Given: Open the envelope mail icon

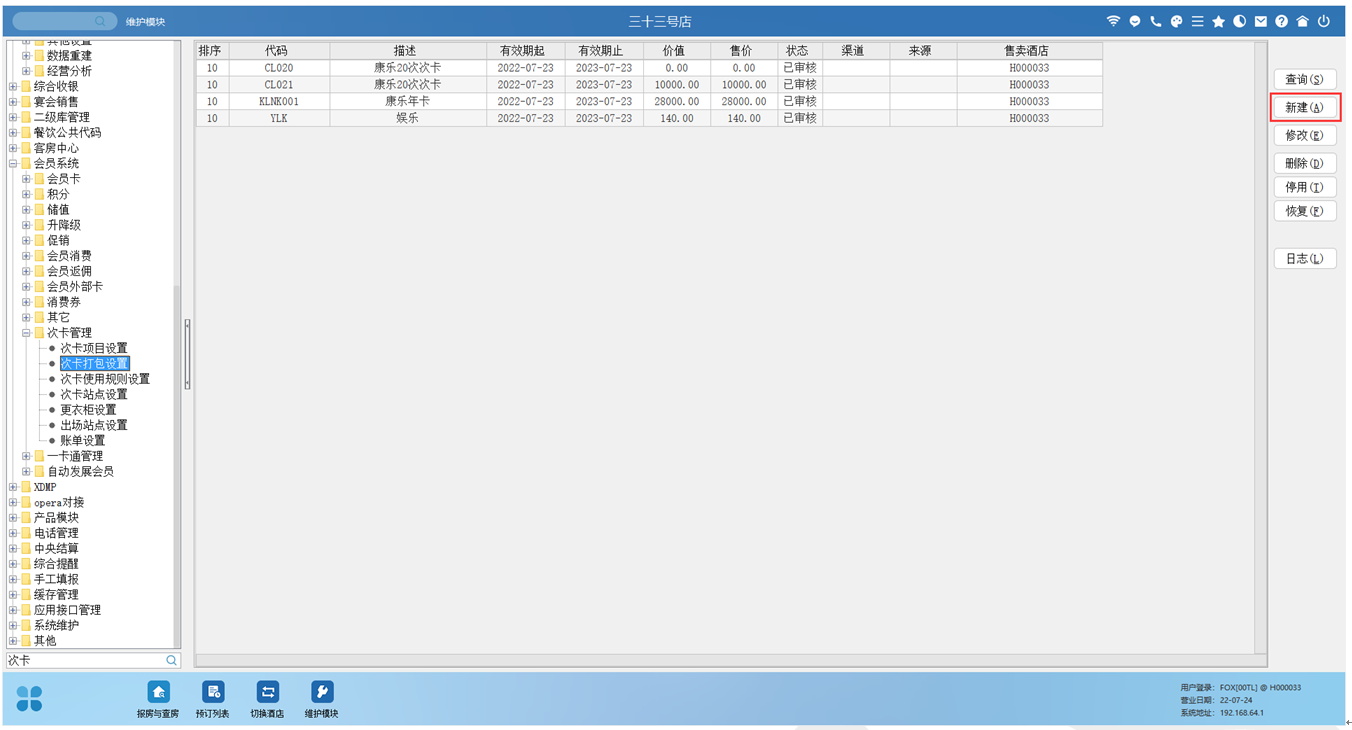Looking at the screenshot, I should pos(1260,21).
